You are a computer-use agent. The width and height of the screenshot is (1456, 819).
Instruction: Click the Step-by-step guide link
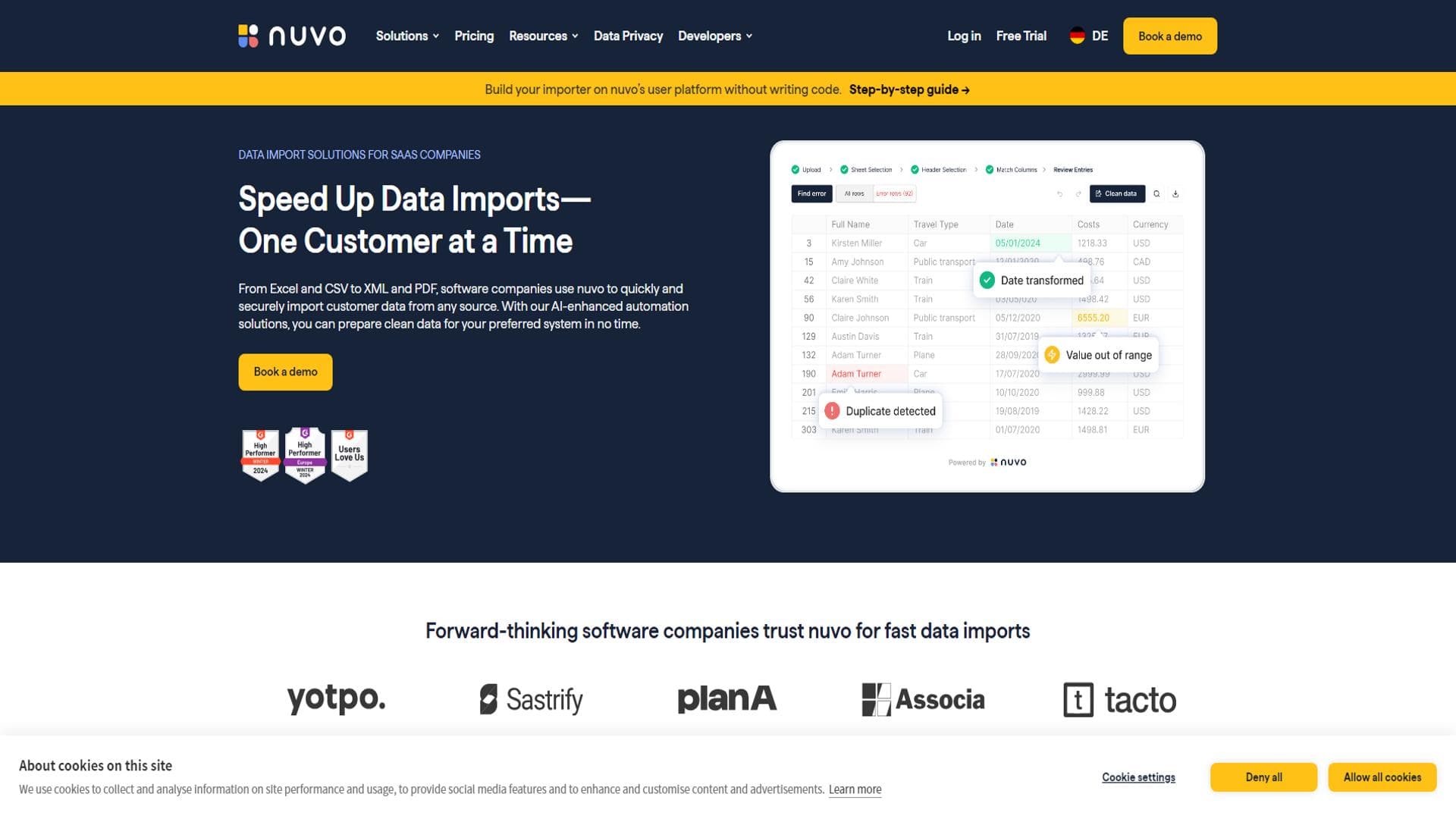[908, 89]
